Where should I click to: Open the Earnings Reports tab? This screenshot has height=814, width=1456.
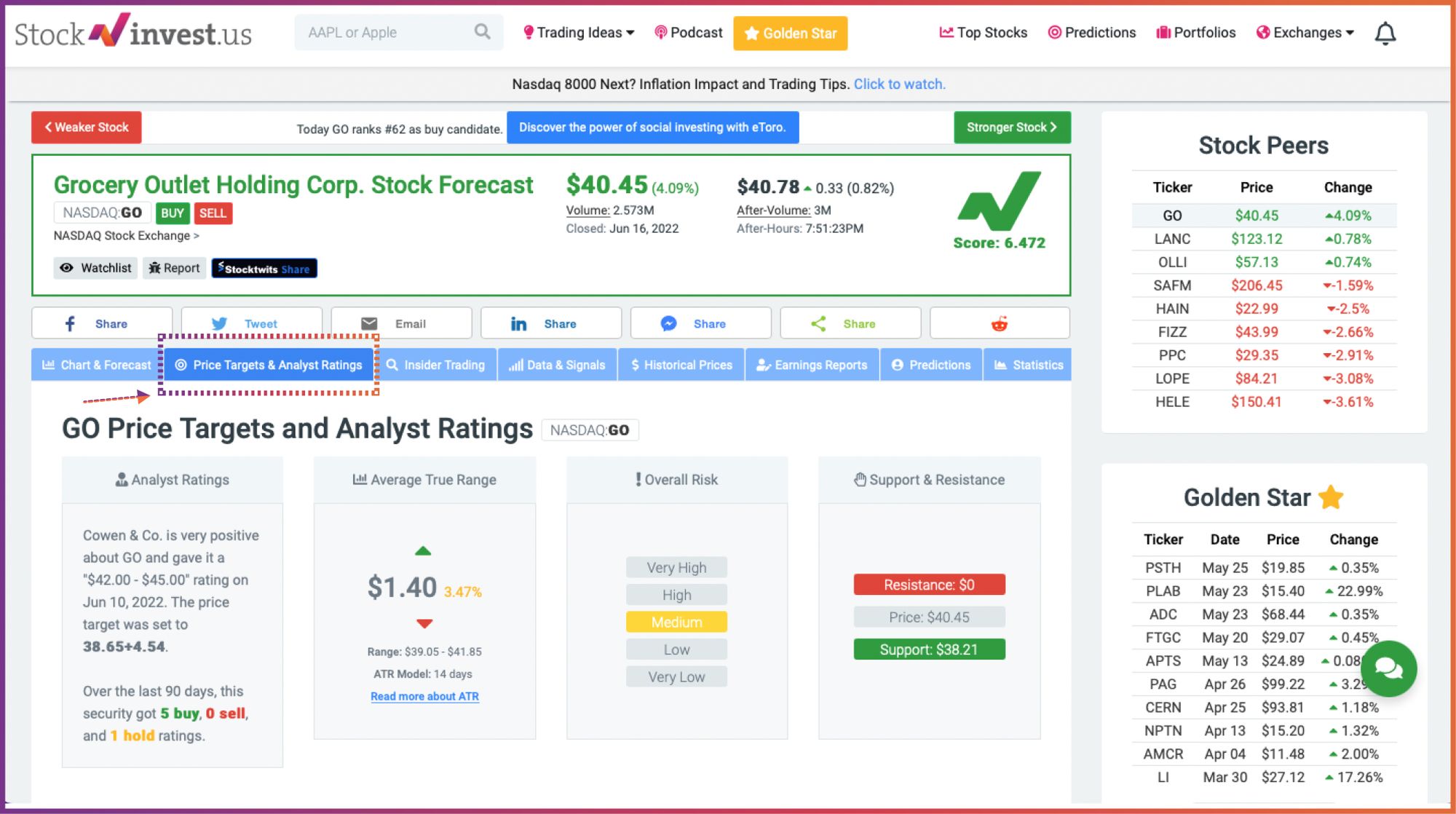pyautogui.click(x=812, y=365)
